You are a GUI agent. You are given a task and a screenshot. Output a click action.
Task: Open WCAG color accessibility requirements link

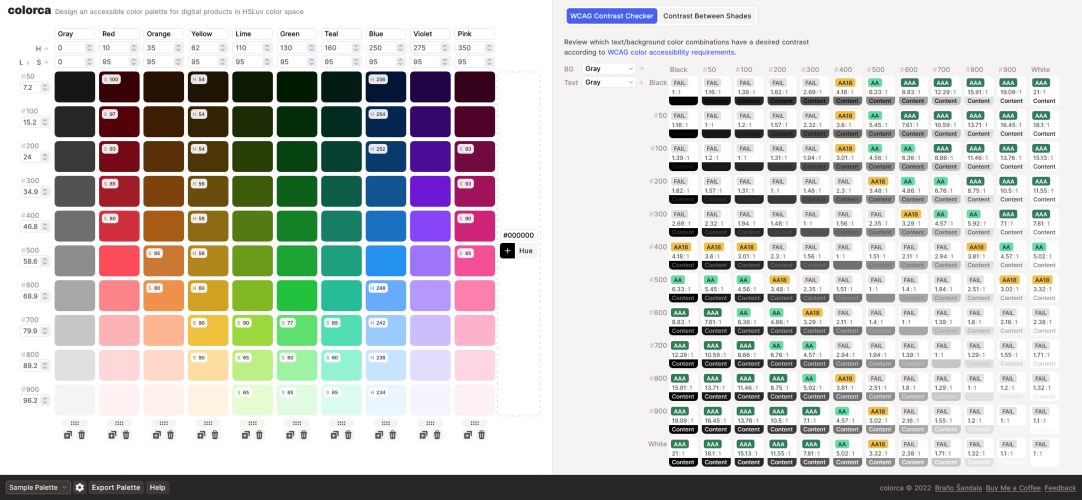pyautogui.click(x=671, y=52)
